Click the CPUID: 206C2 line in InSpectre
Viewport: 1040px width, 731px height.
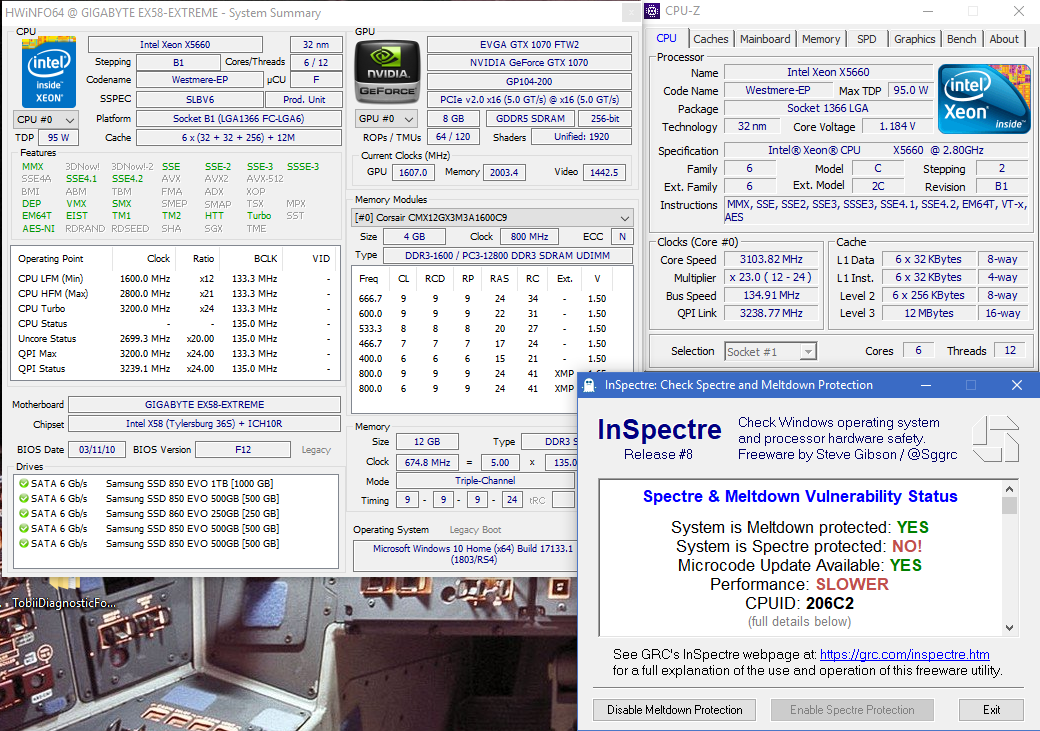799,604
